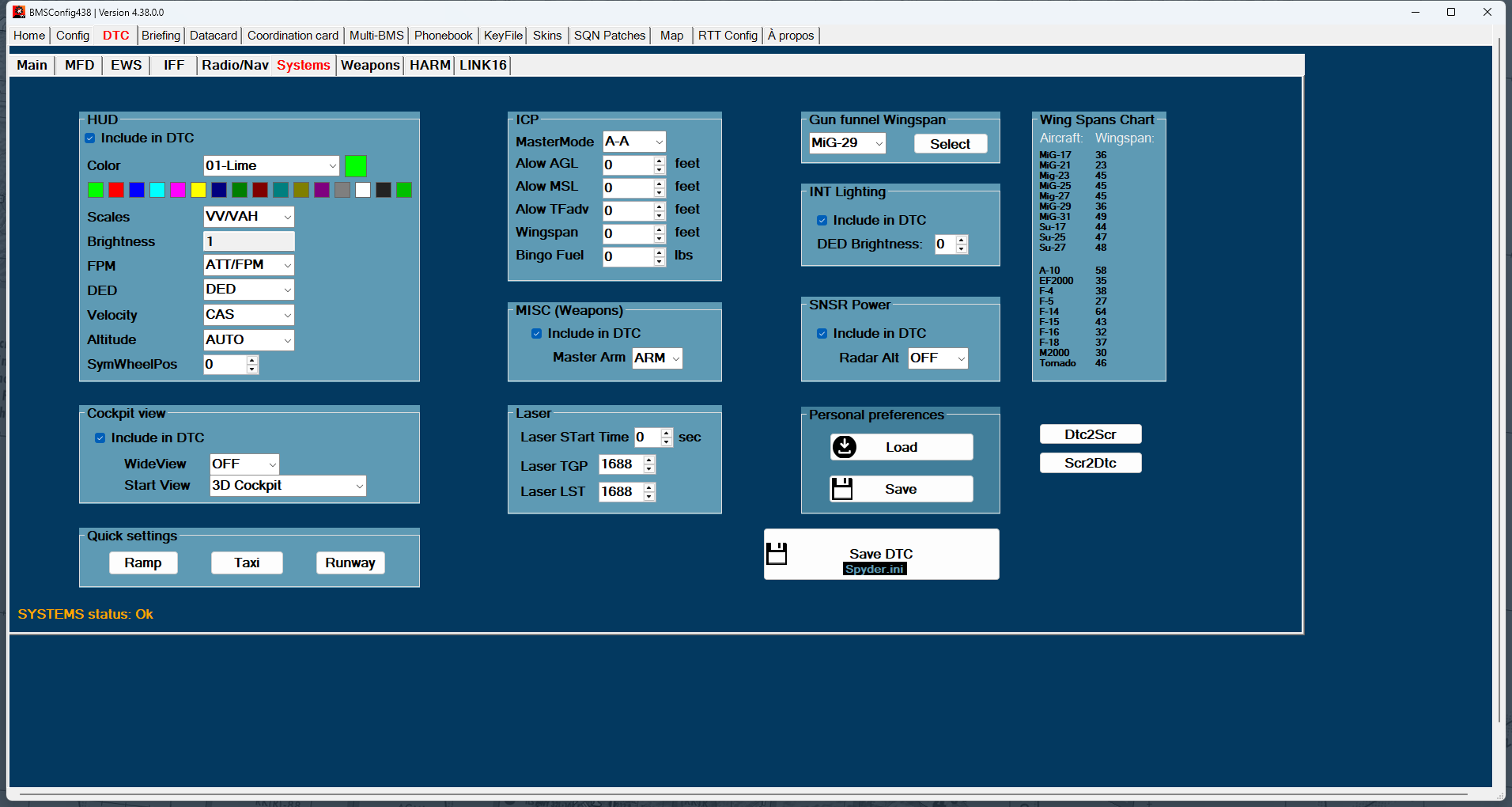Open the HUD Color dropdown showing 01-Lime
This screenshot has height=807, width=1512.
(272, 166)
